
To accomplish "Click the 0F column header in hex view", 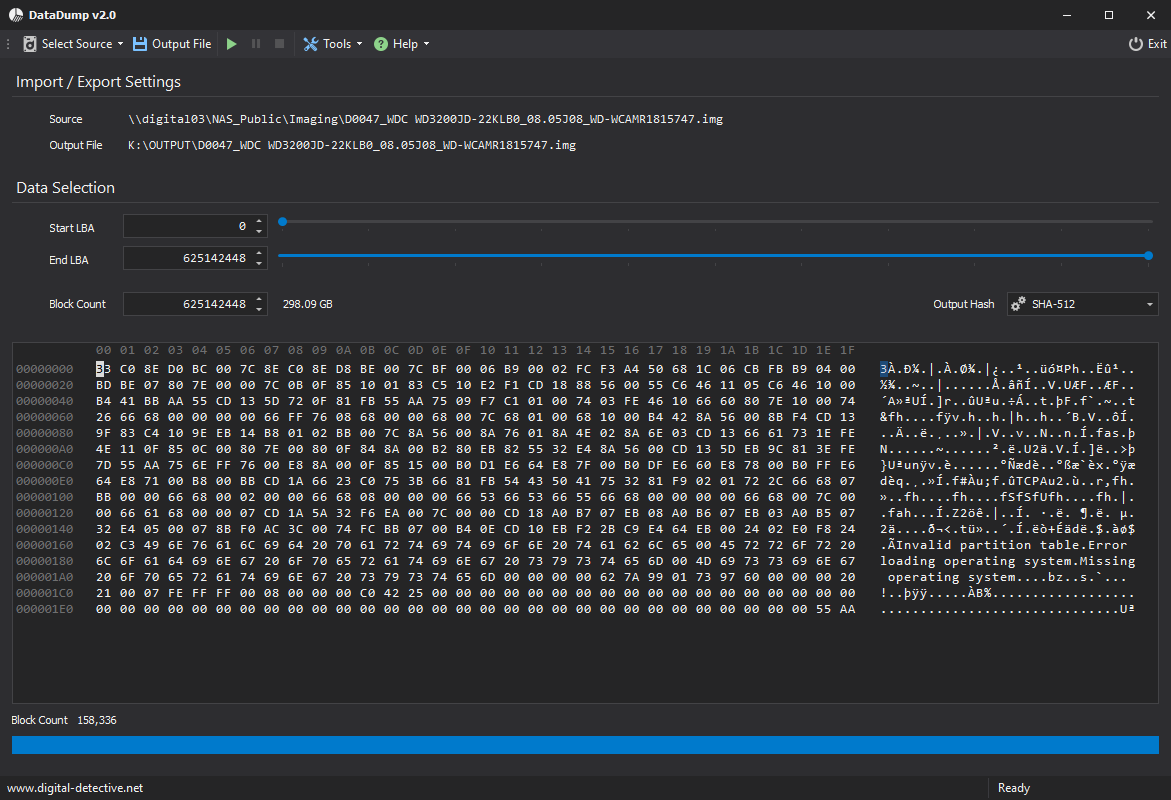I will tap(463, 350).
